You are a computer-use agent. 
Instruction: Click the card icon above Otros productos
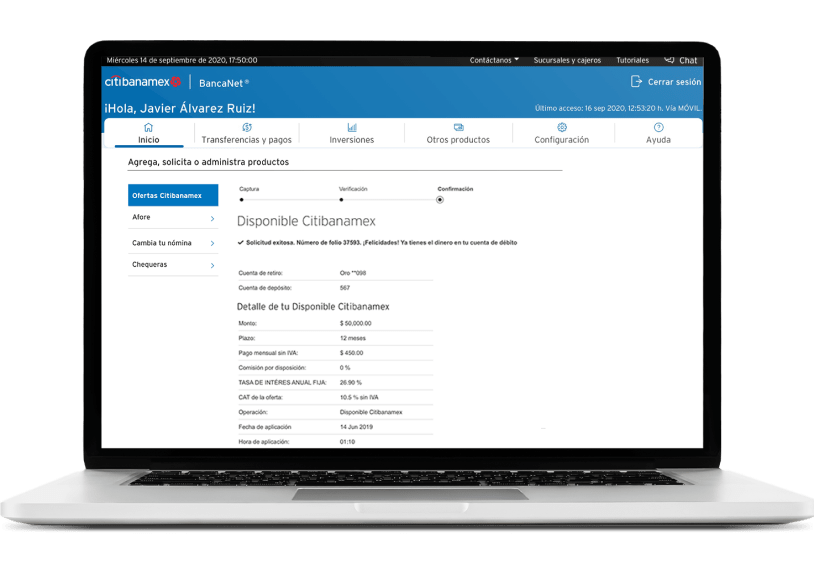click(x=458, y=127)
